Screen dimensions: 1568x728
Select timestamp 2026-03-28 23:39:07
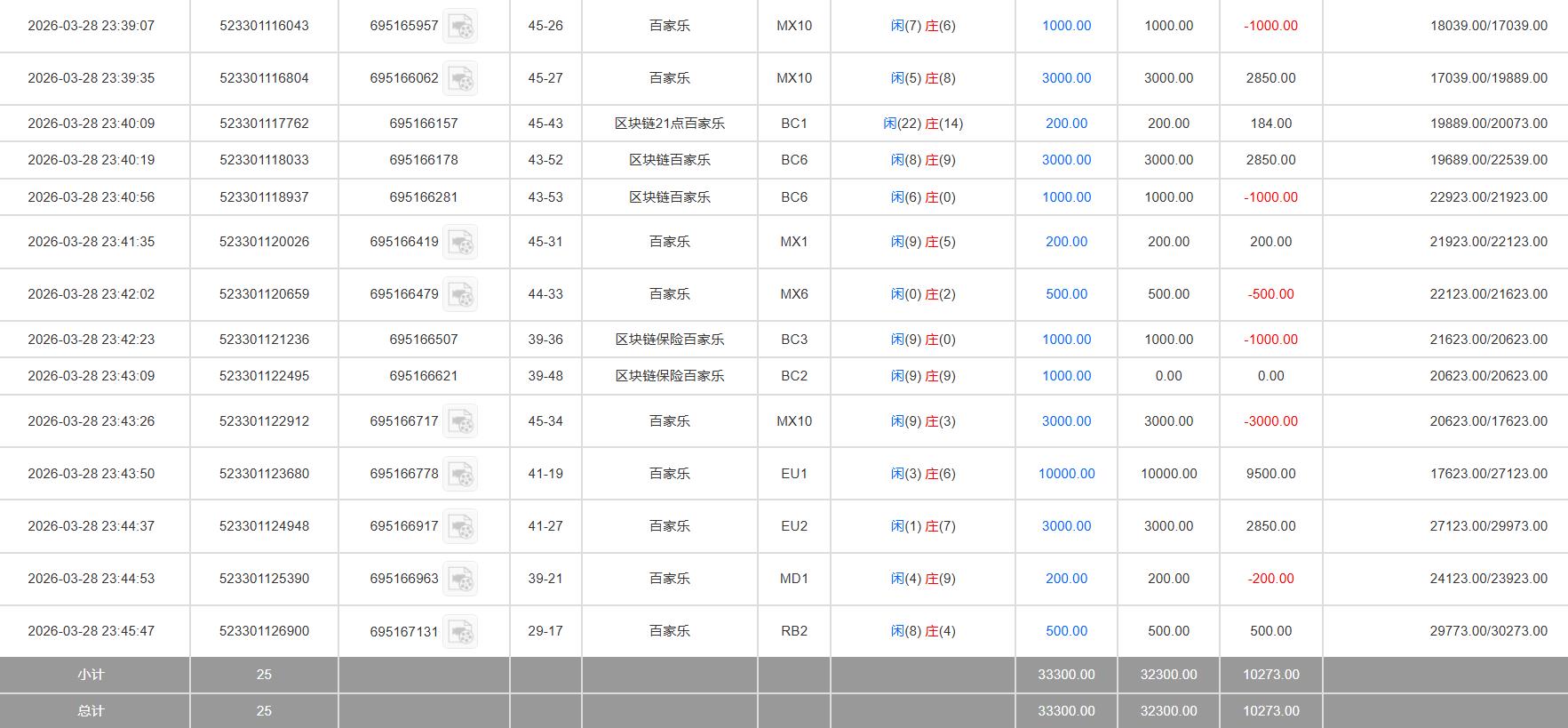click(92, 26)
